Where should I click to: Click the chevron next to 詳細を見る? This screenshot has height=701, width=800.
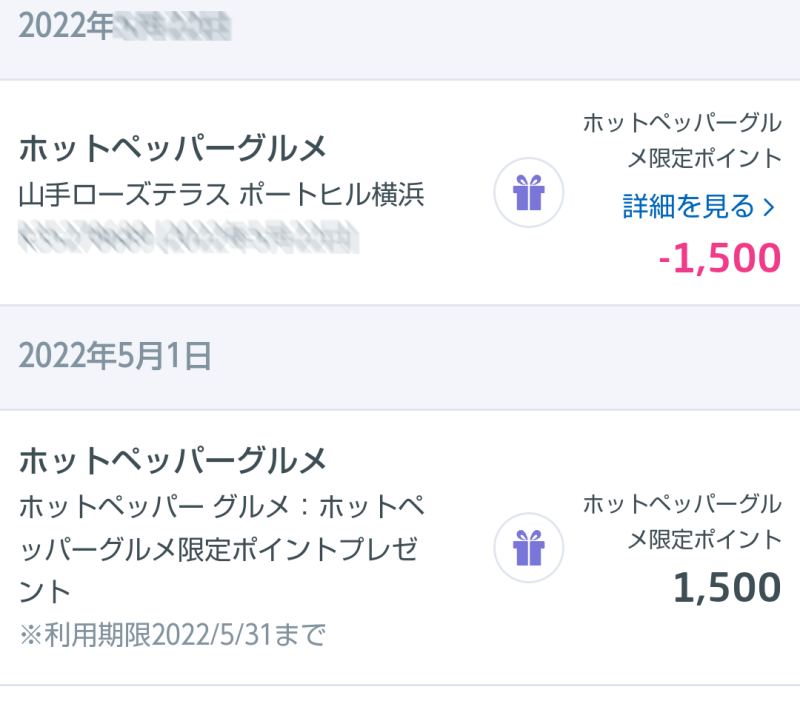tap(769, 207)
